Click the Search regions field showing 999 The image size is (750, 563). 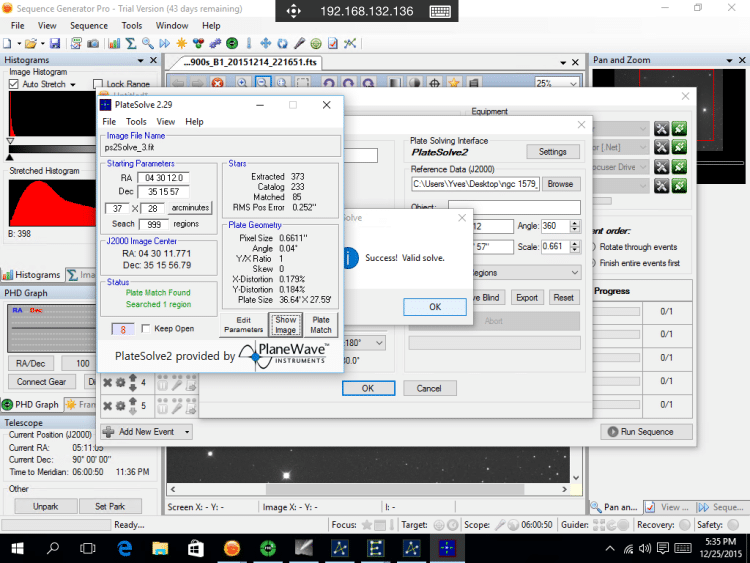coord(154,224)
